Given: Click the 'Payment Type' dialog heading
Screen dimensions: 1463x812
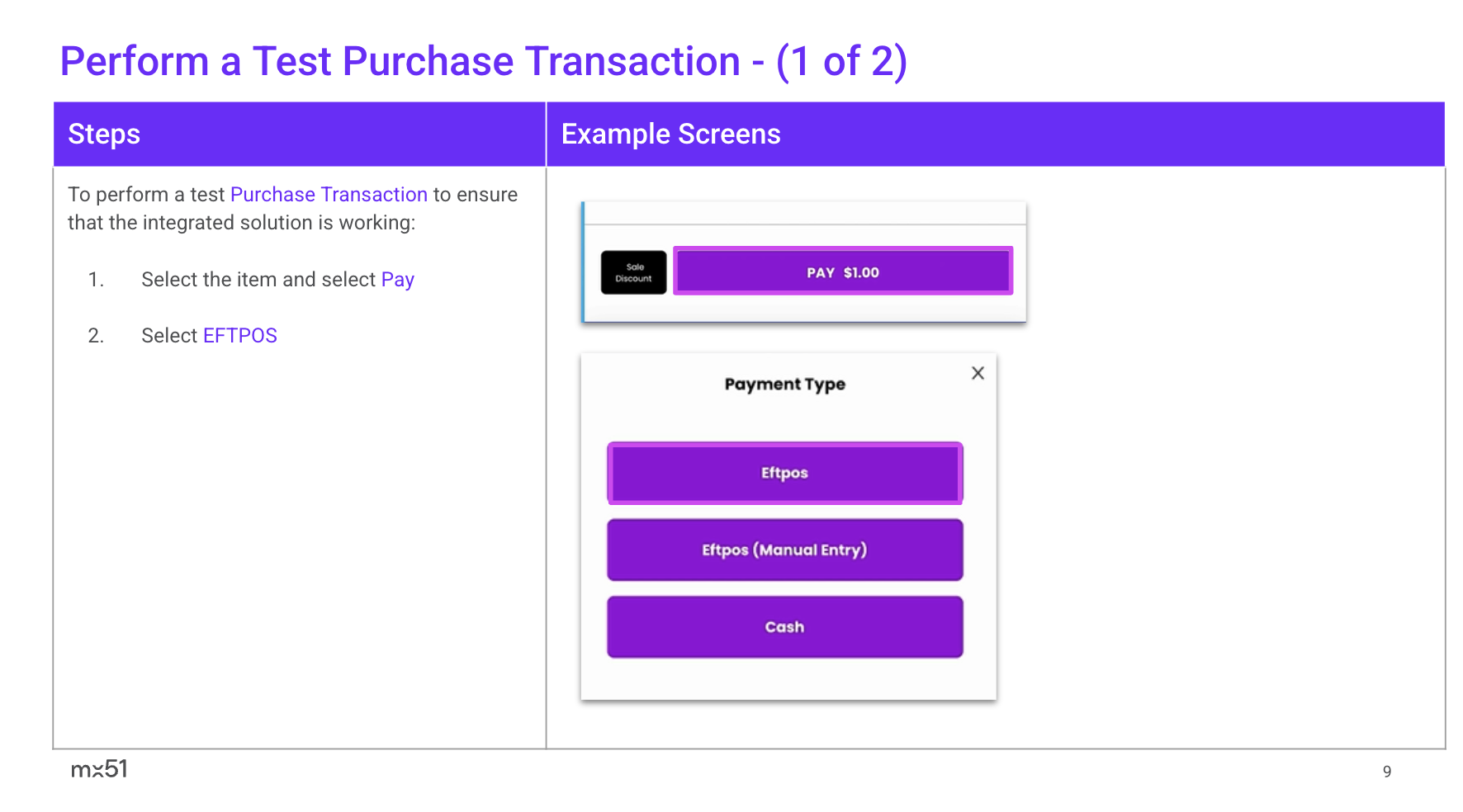Looking at the screenshot, I should pos(784,385).
